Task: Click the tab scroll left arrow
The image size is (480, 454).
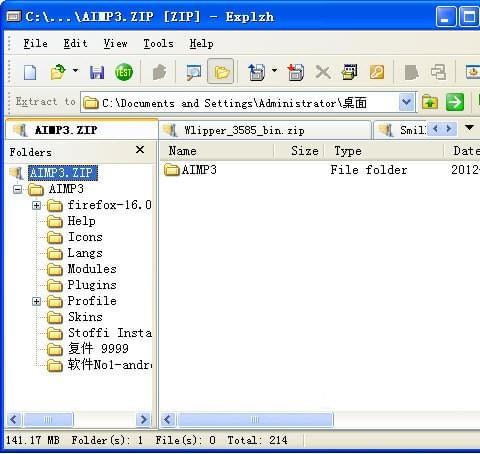Action: 435,128
